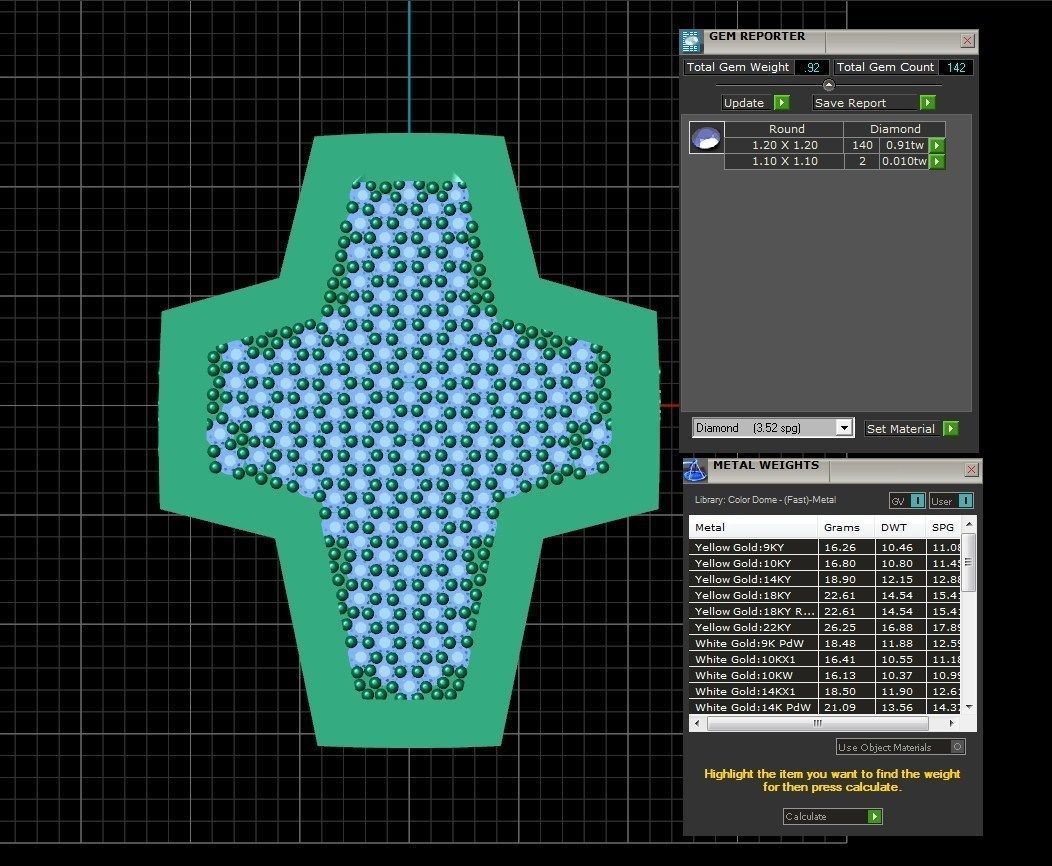
Task: Click the Metal column header
Action: [x=753, y=527]
